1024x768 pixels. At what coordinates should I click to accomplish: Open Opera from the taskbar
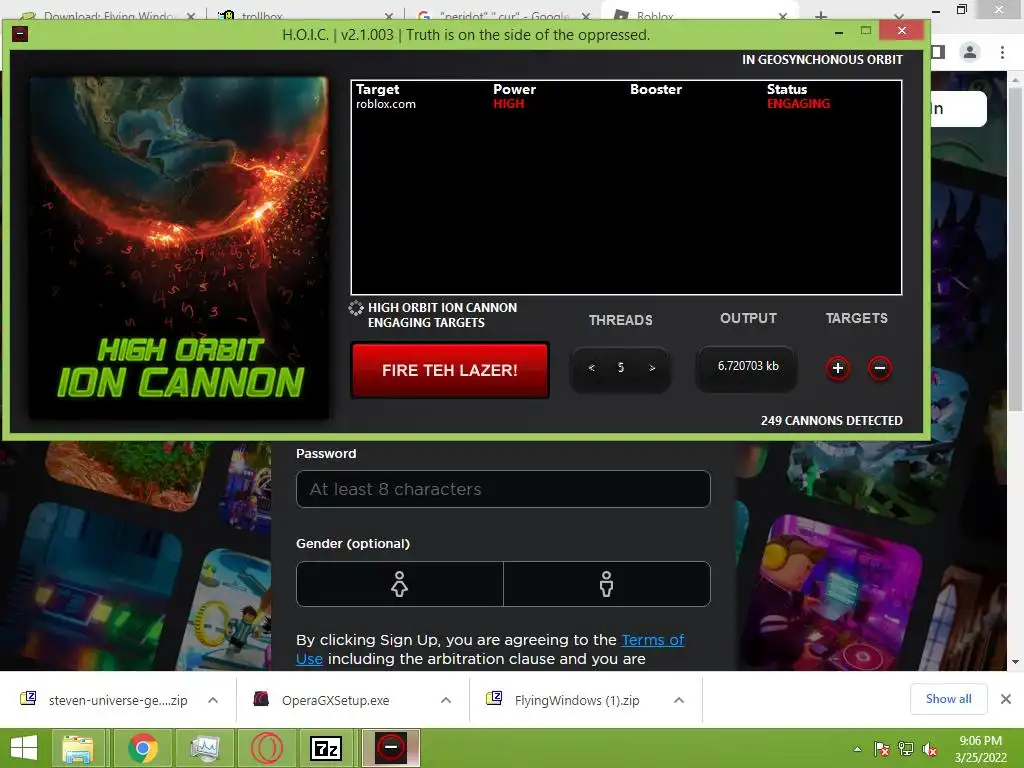266,748
